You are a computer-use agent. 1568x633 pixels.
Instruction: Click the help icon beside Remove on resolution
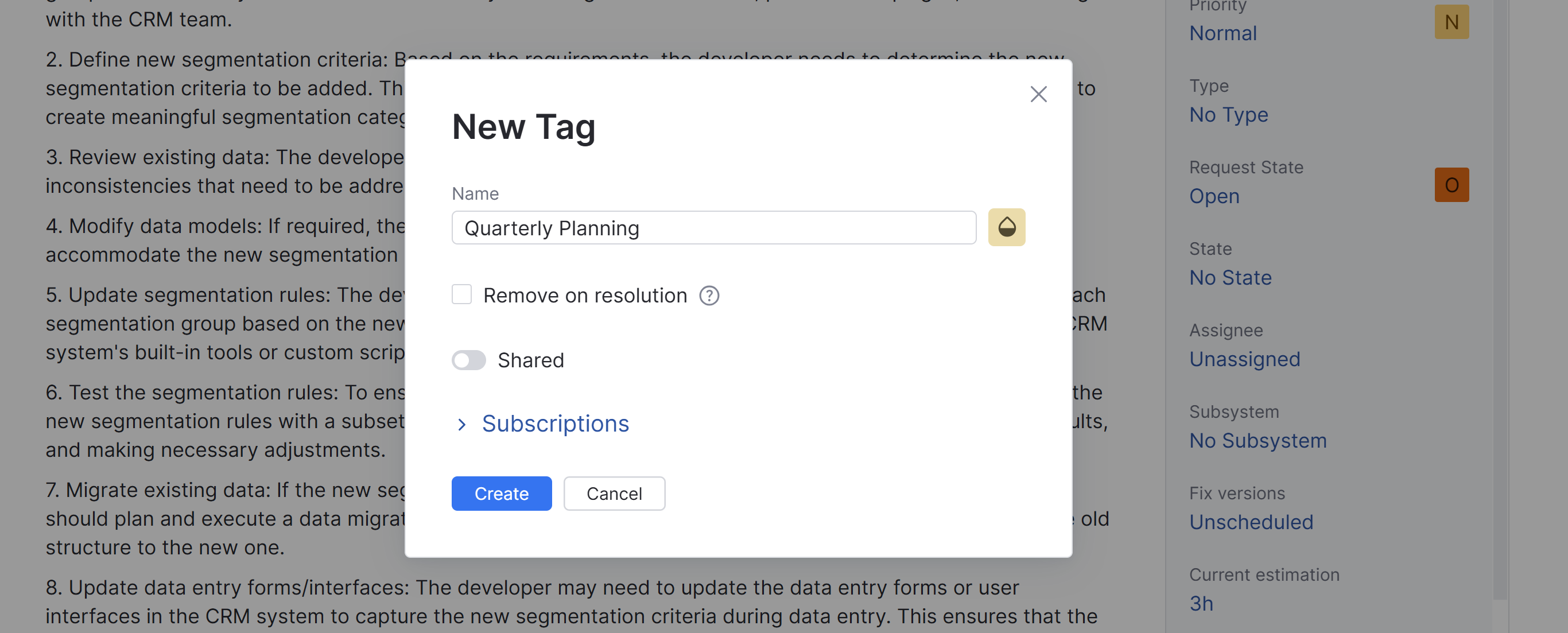tap(708, 296)
